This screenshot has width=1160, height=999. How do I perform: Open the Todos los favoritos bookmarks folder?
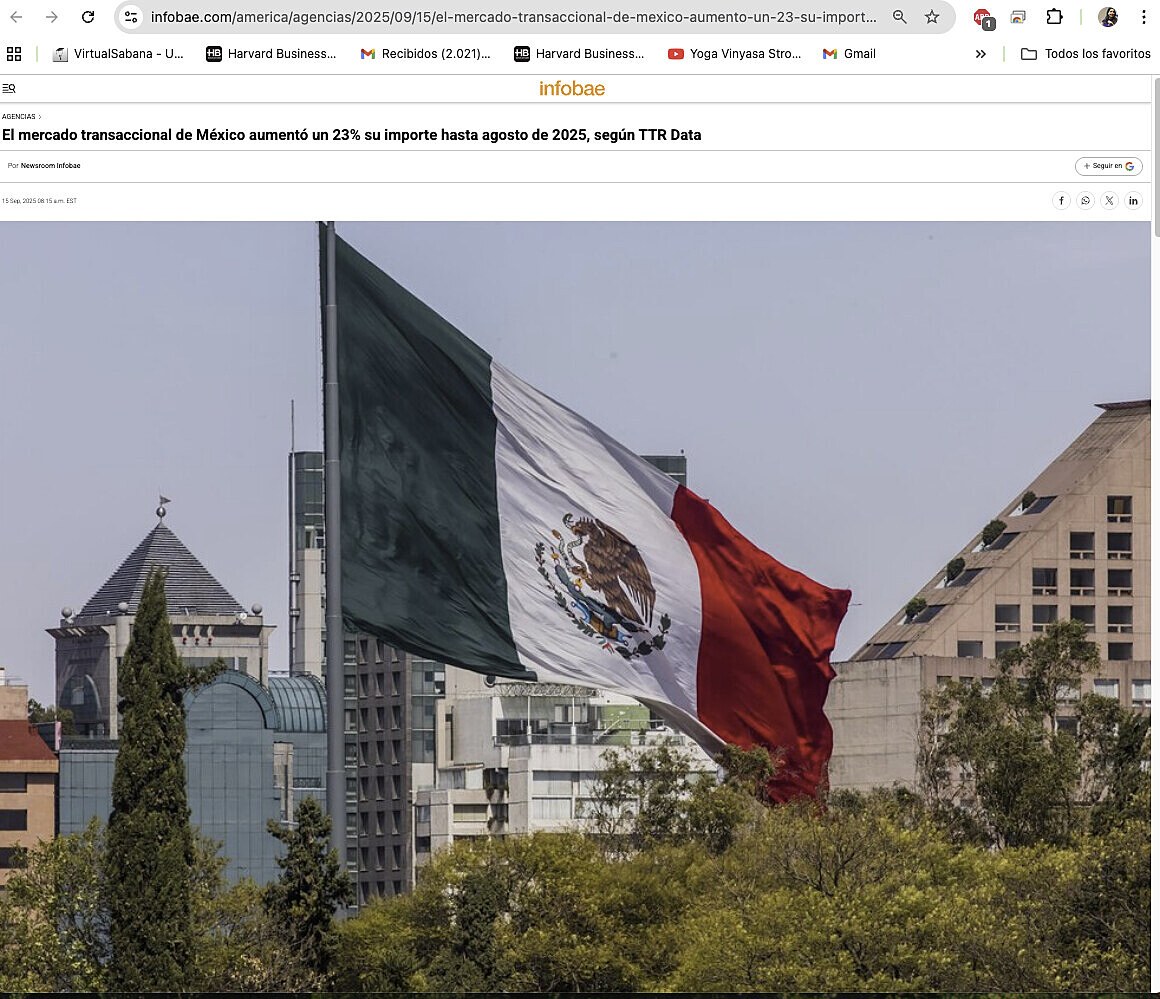coord(1086,53)
